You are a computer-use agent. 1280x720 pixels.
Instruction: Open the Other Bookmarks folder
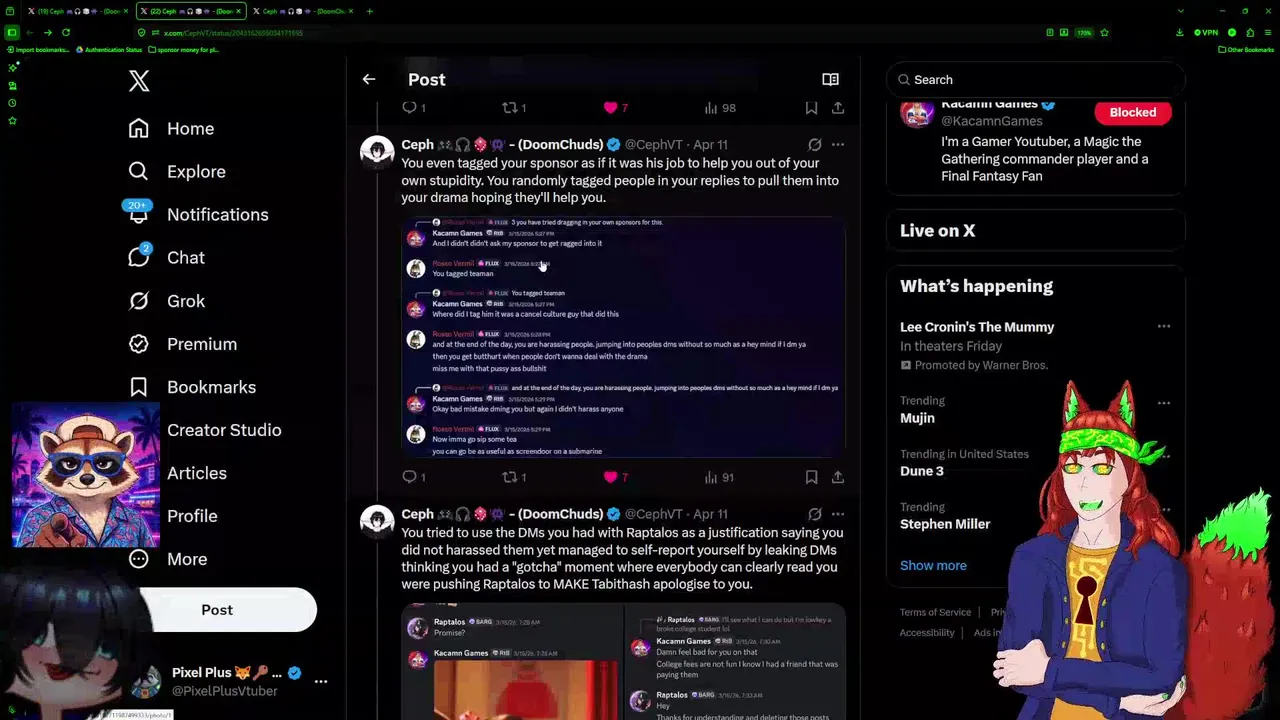coord(1246,49)
